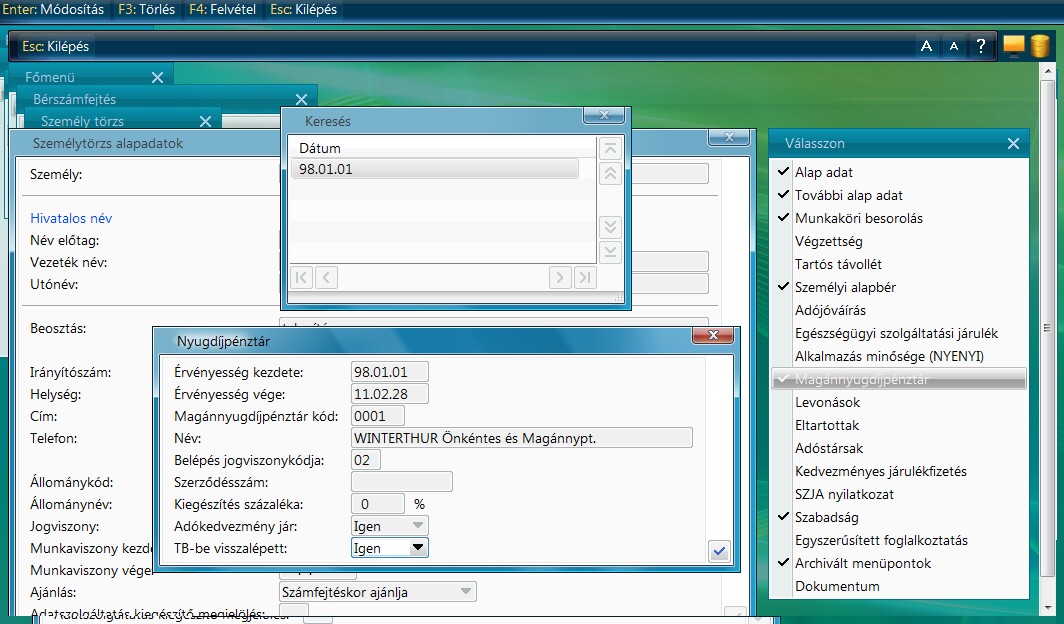Click the Dátum column header
Screen dimensions: 1064x624
[320, 148]
